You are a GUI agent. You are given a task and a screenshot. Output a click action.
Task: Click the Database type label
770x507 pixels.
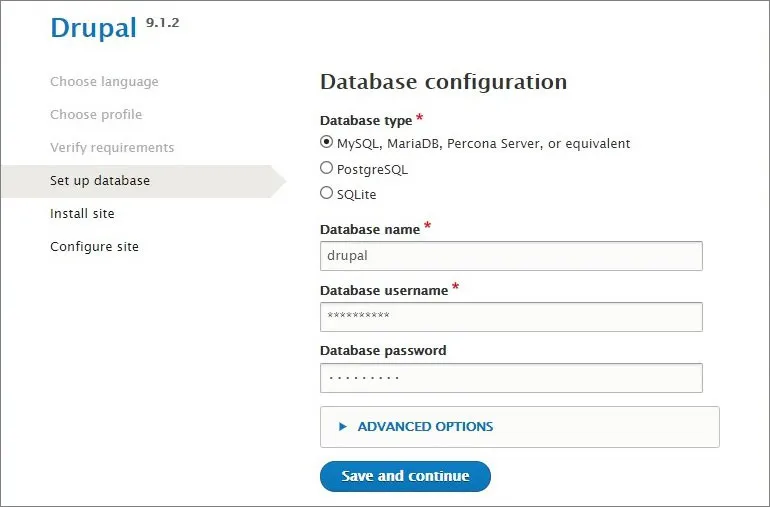point(366,120)
